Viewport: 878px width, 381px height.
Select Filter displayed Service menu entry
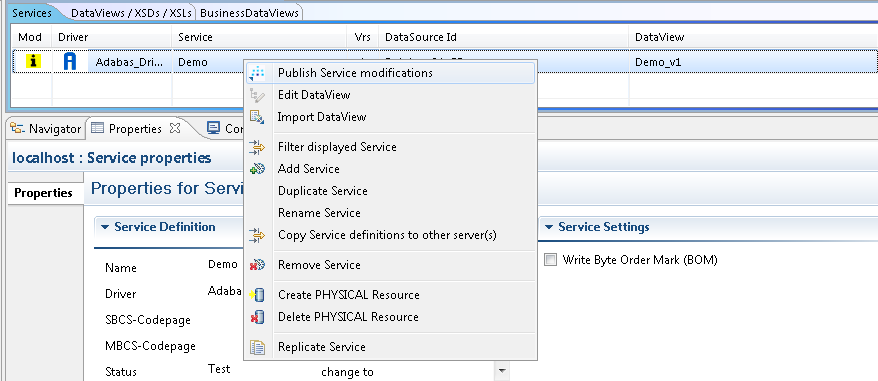[389, 147]
